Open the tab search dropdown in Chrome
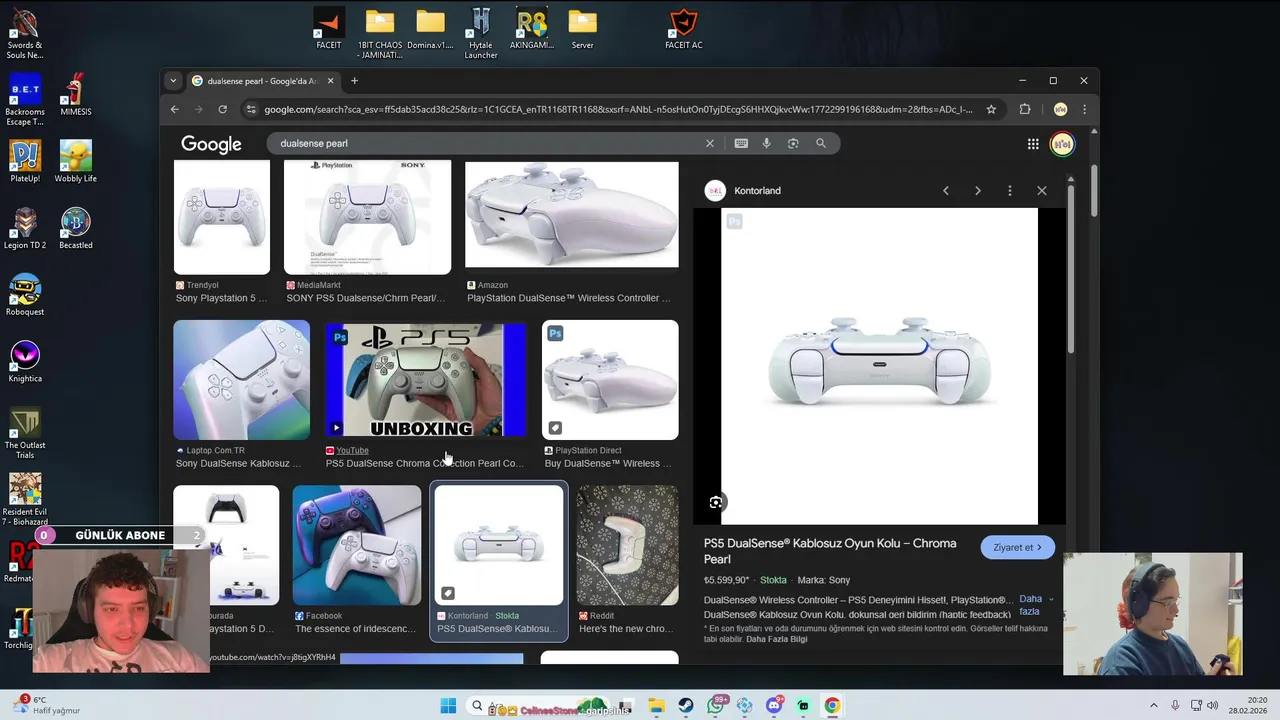Viewport: 1280px width, 720px height. pyautogui.click(x=173, y=81)
